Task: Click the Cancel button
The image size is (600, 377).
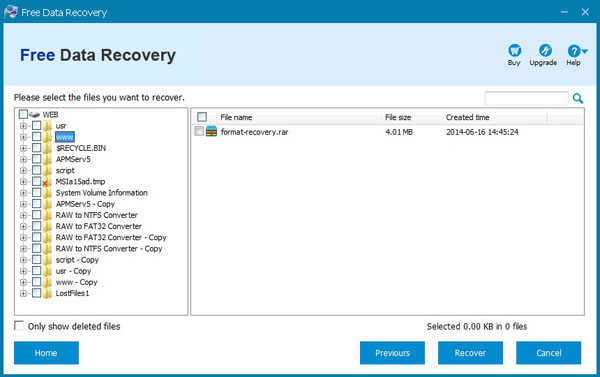Action: coord(548,353)
